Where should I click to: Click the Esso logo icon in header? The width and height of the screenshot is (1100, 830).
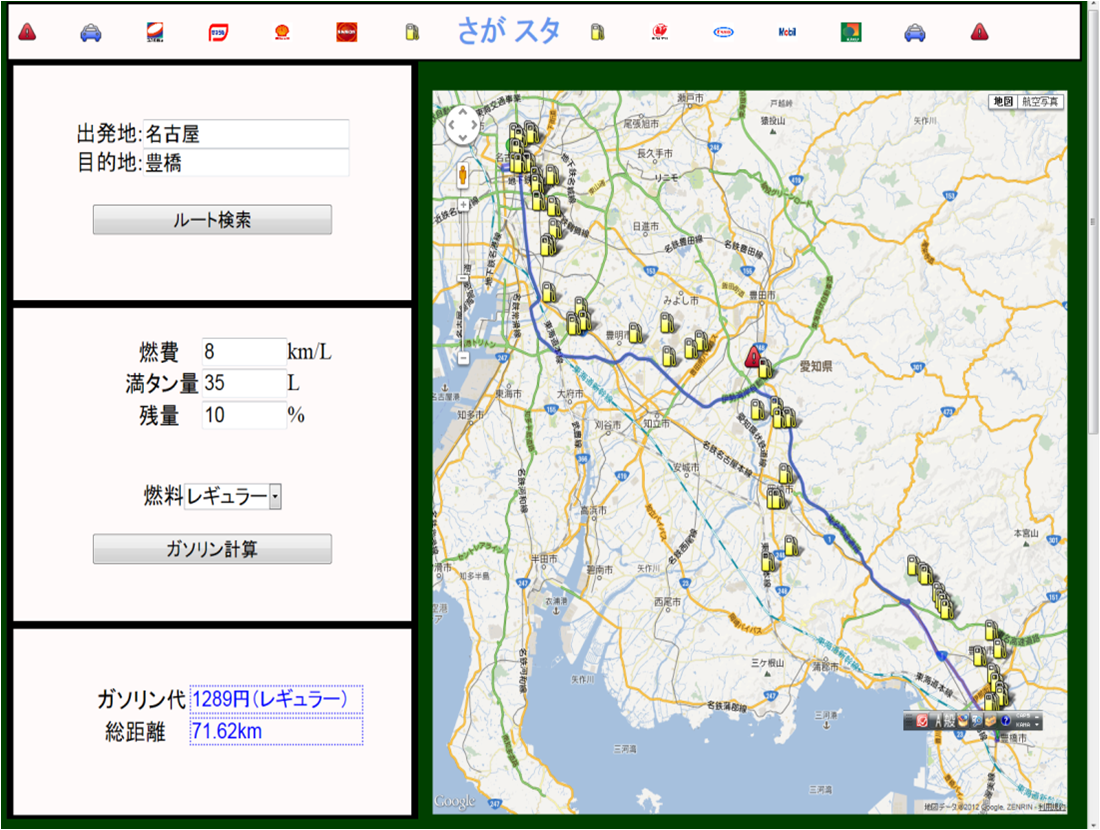coord(723,33)
